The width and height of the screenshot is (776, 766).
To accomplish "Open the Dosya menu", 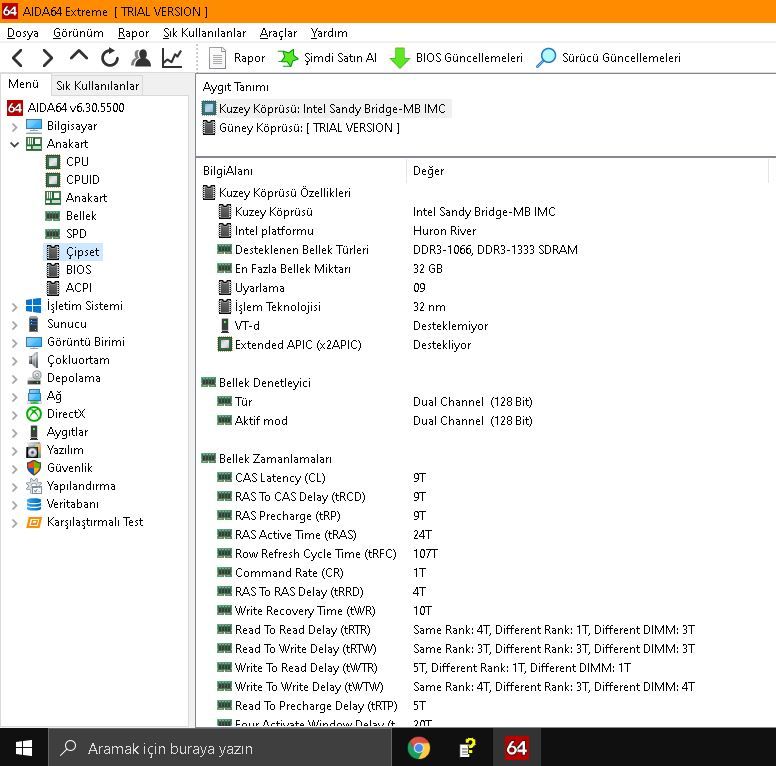I will click(x=23, y=33).
